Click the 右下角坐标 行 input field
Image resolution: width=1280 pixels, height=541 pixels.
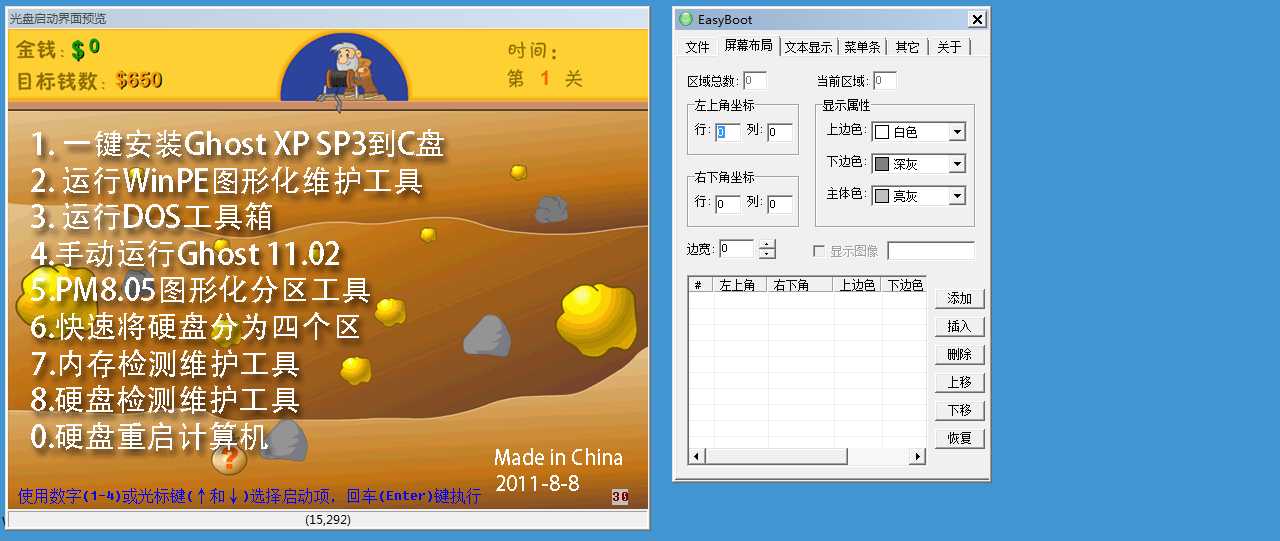pyautogui.click(x=728, y=204)
